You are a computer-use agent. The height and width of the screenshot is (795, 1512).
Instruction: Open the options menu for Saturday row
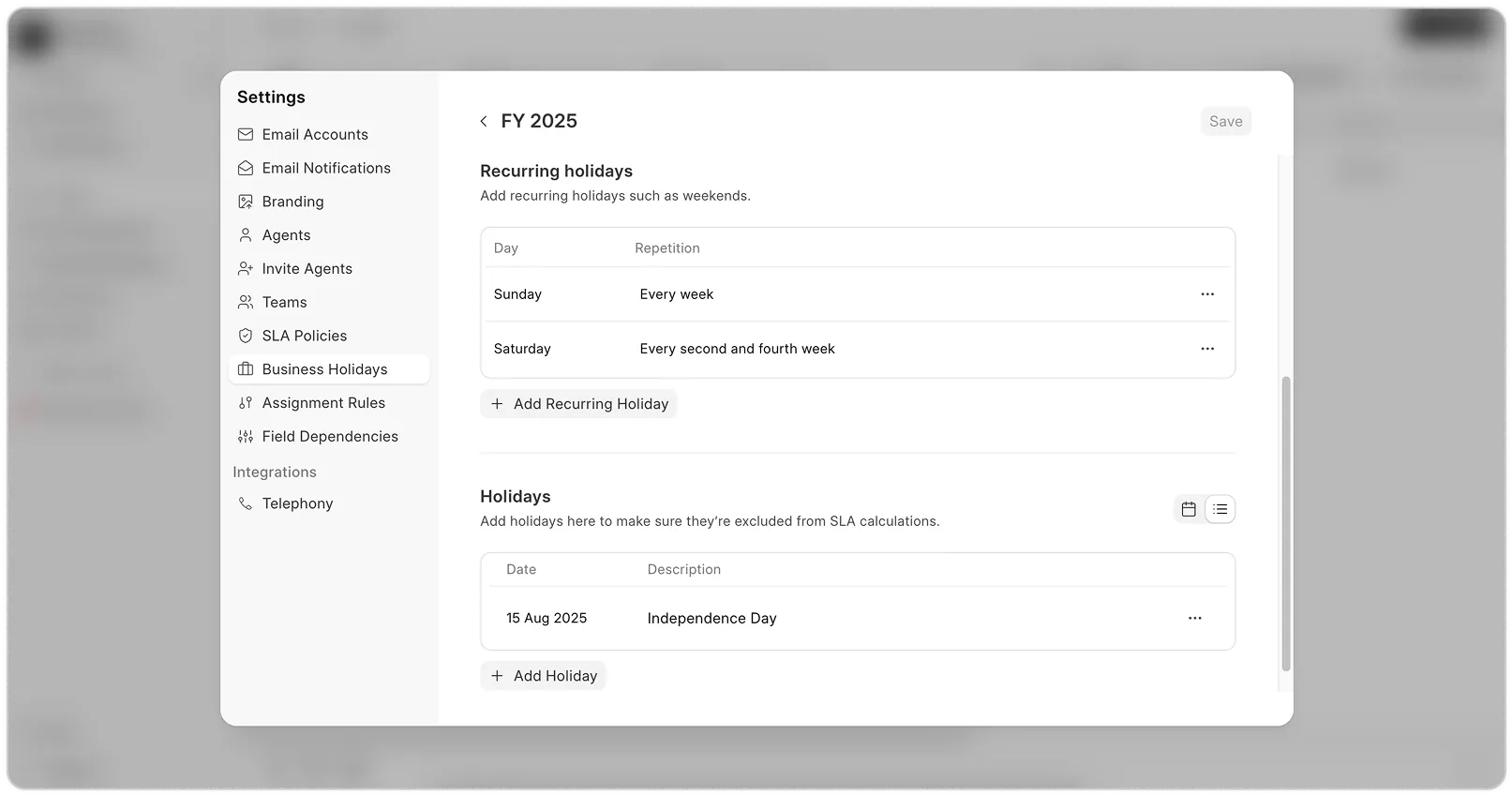pyautogui.click(x=1207, y=349)
